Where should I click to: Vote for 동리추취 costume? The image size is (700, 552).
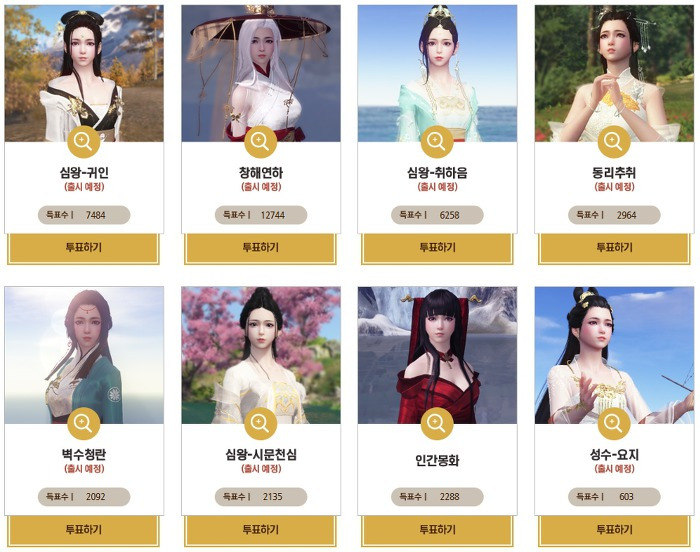[614, 248]
